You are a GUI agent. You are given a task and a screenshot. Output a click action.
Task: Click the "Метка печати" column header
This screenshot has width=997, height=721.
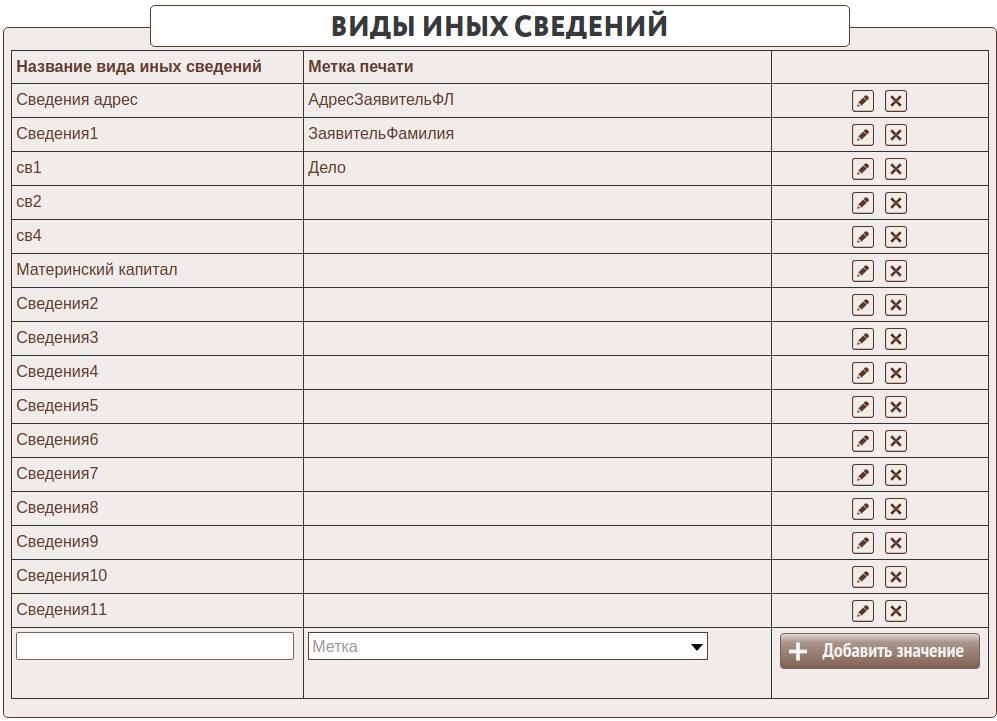(x=361, y=67)
